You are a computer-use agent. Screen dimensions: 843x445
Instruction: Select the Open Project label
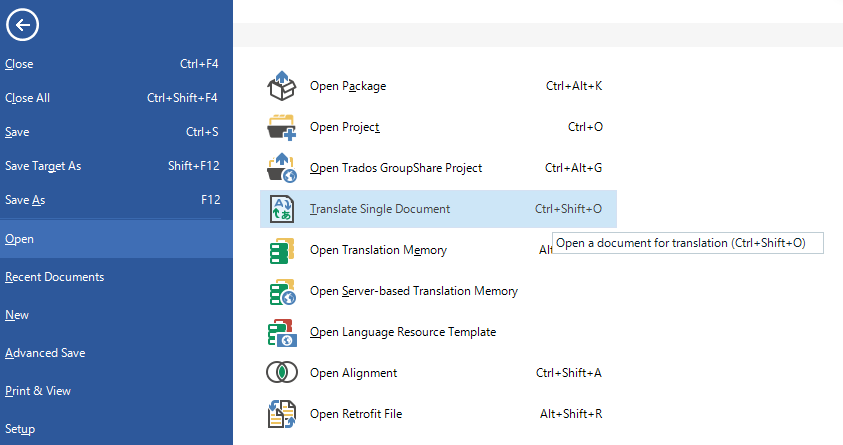[345, 127]
